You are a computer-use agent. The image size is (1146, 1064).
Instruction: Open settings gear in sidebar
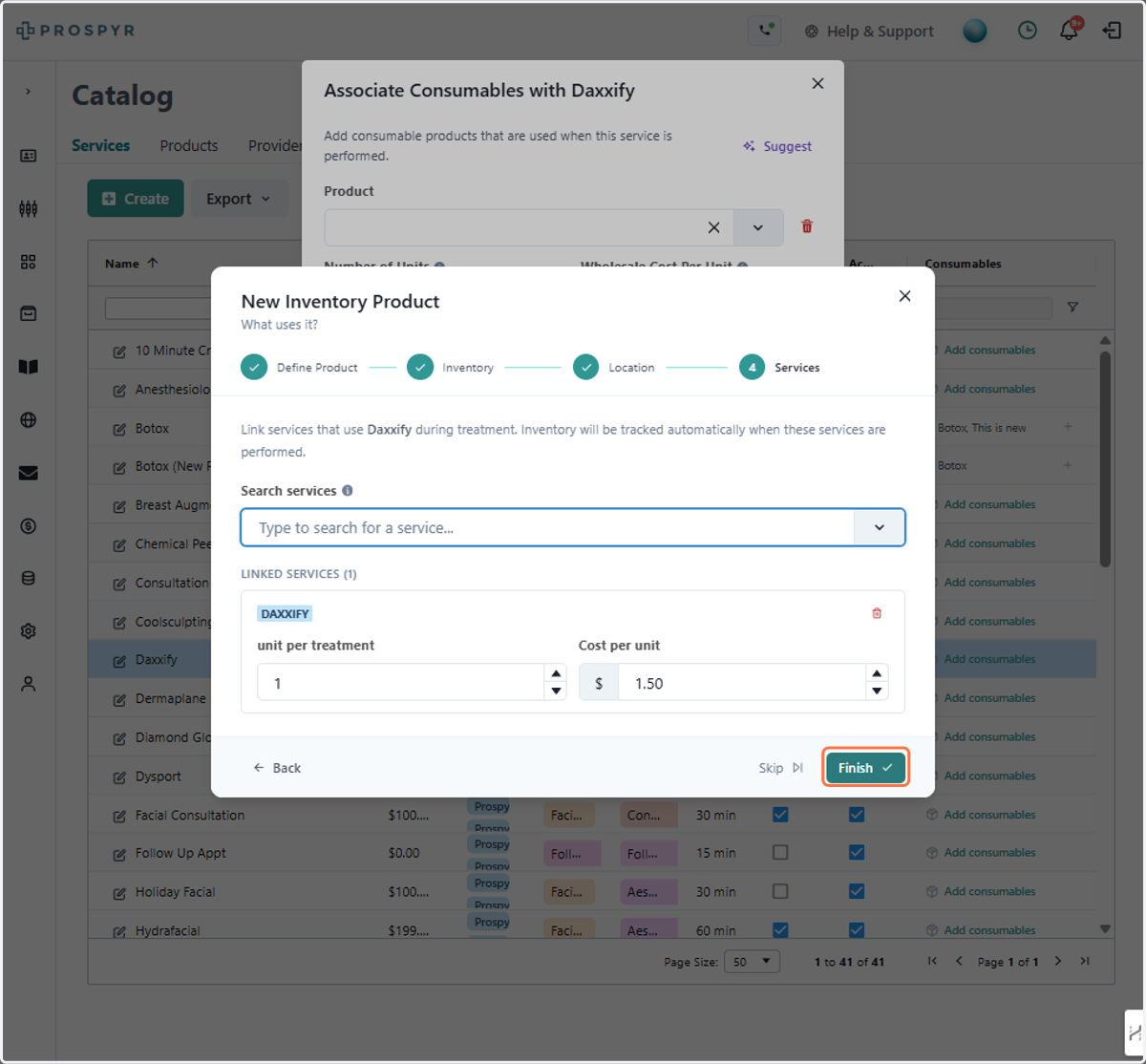29,631
